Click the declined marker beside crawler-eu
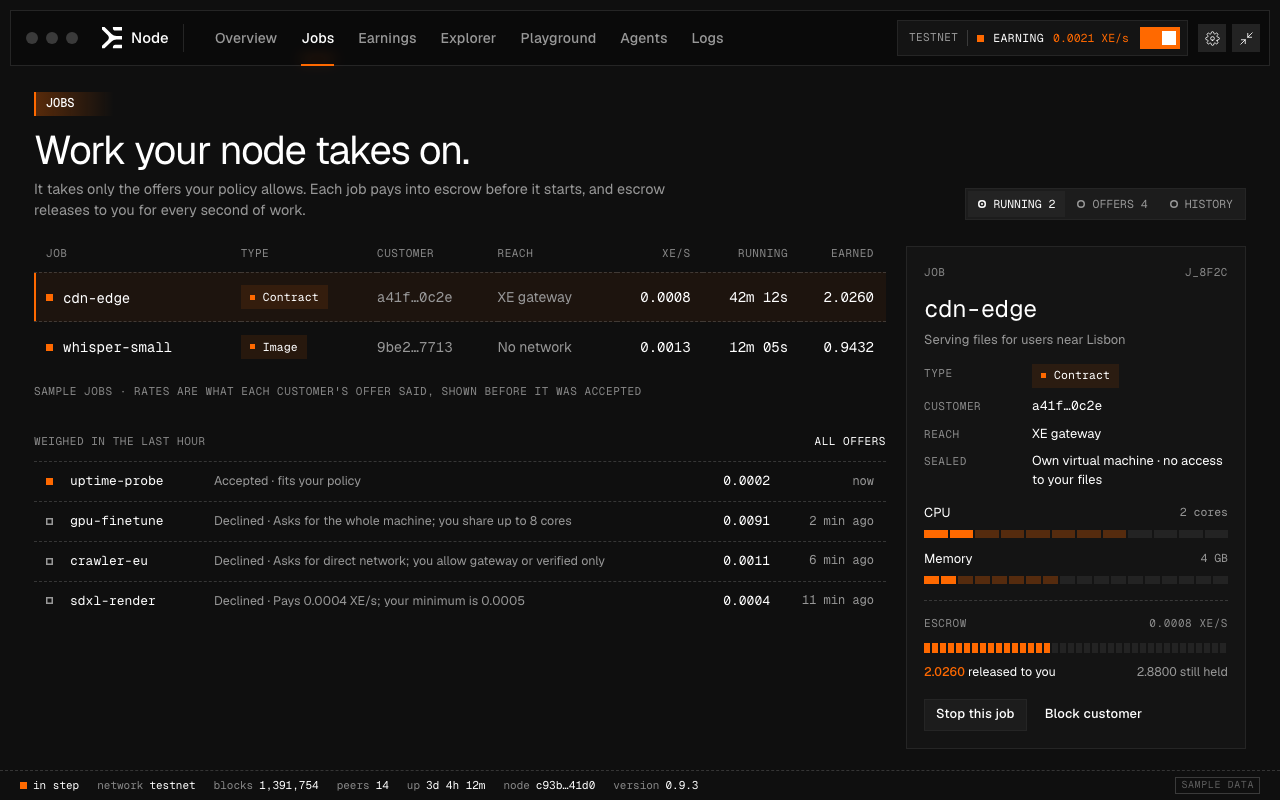 pos(49,561)
